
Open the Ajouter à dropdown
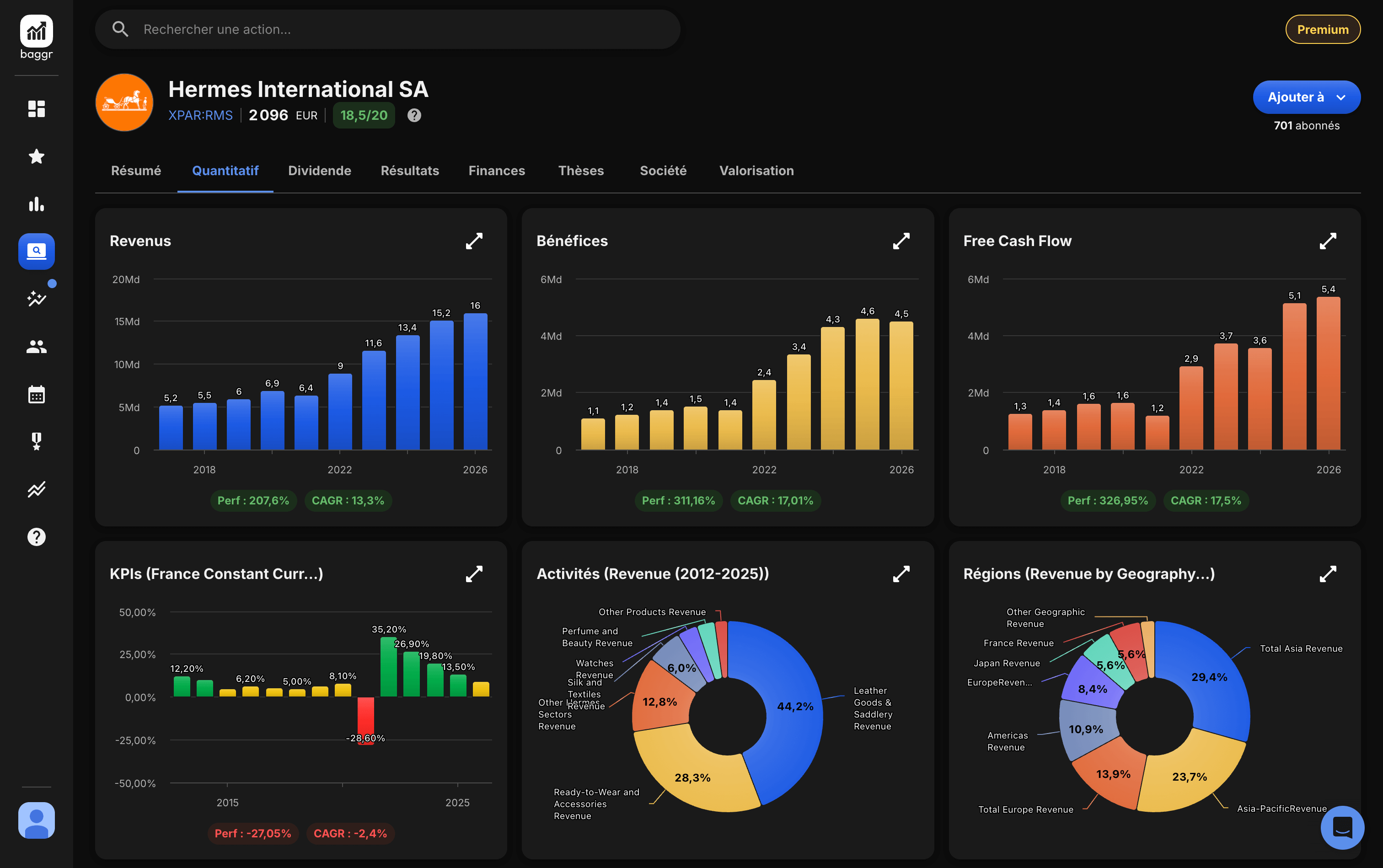point(1306,97)
